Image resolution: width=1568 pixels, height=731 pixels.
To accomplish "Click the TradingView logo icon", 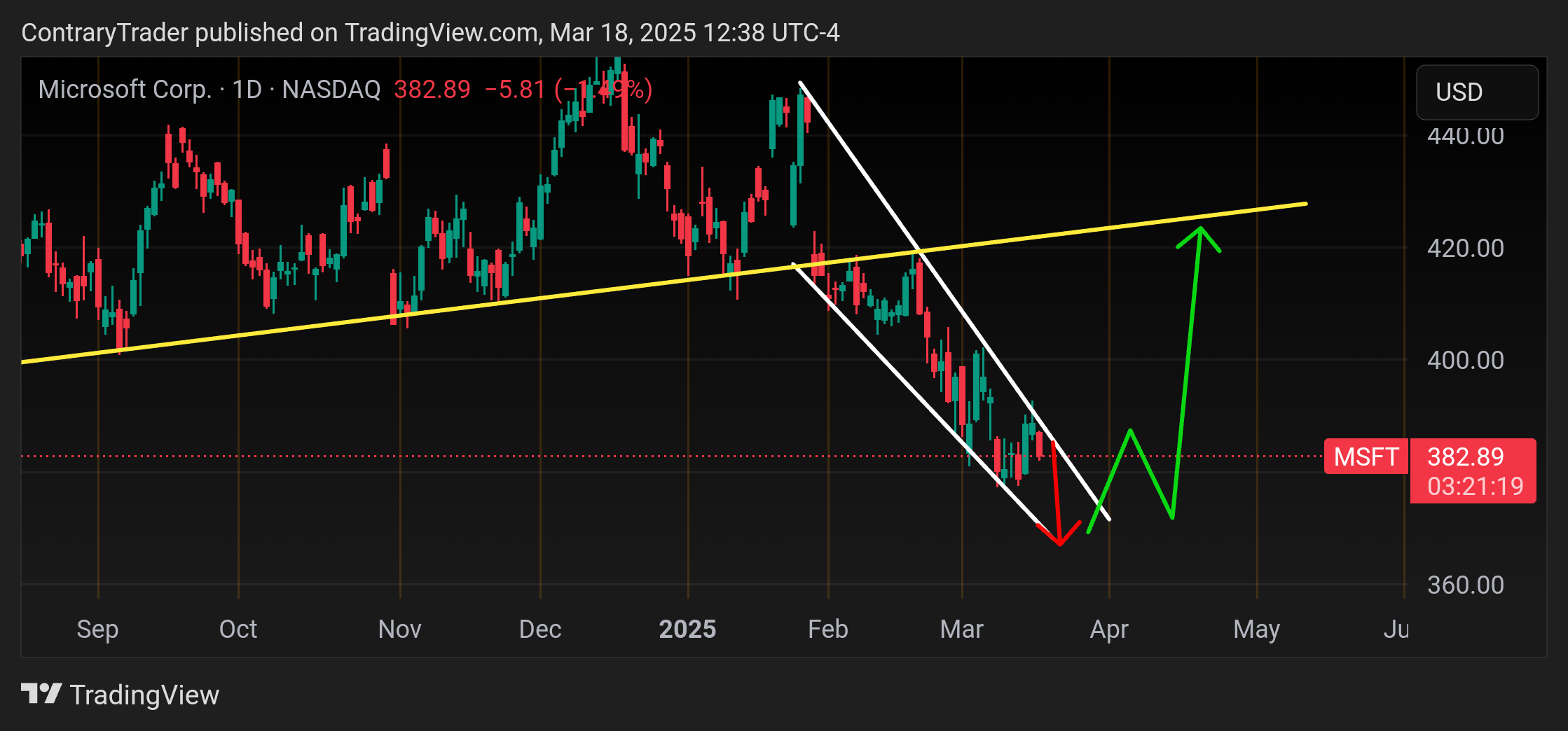I will [41, 694].
